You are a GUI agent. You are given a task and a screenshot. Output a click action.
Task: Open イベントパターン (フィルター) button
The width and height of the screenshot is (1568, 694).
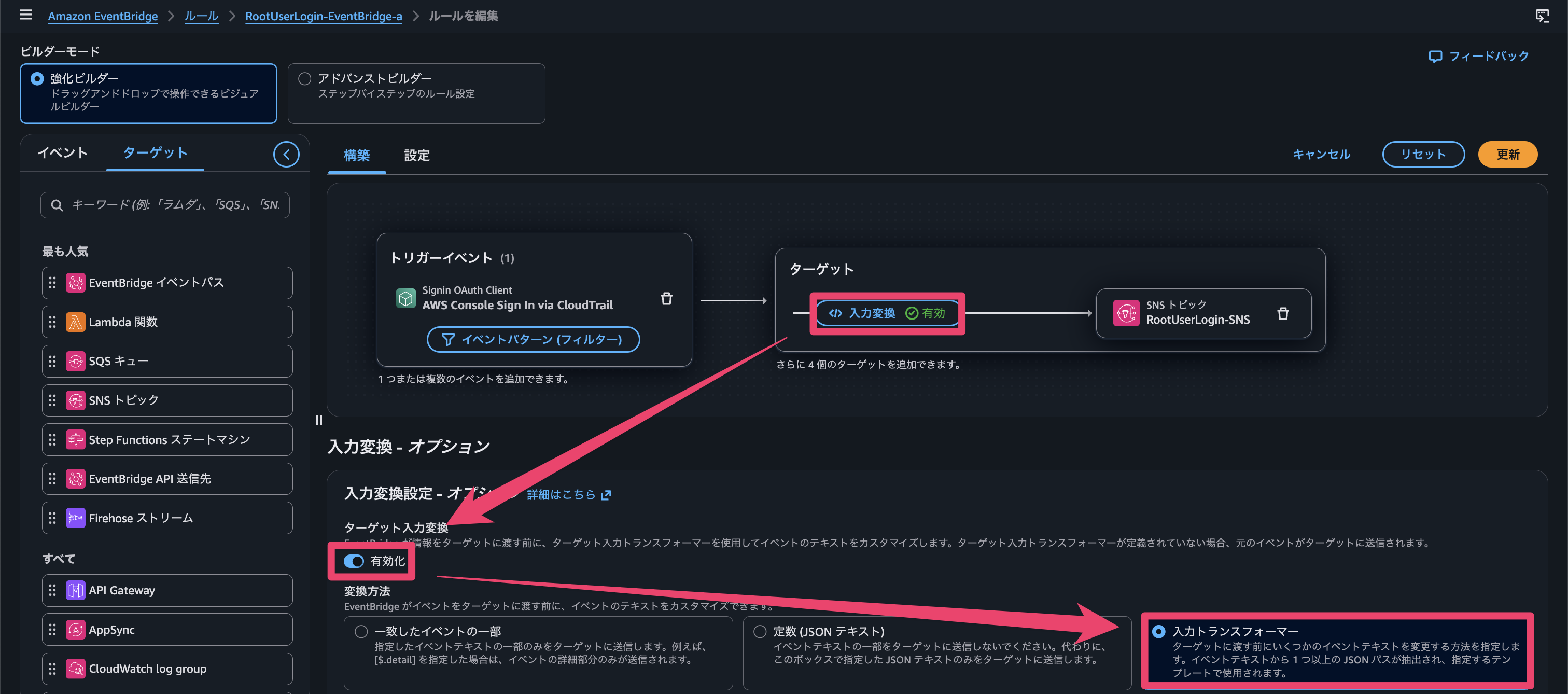pos(533,340)
